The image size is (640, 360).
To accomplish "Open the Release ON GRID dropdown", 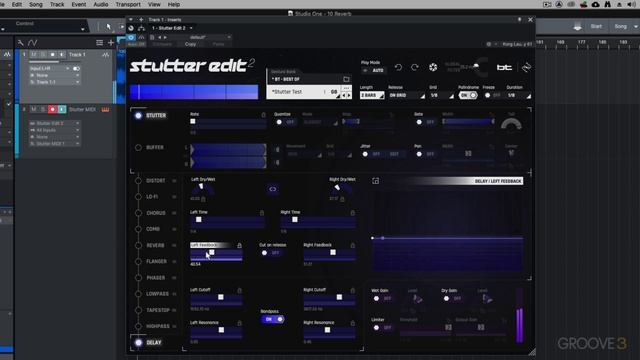I will (406, 95).
